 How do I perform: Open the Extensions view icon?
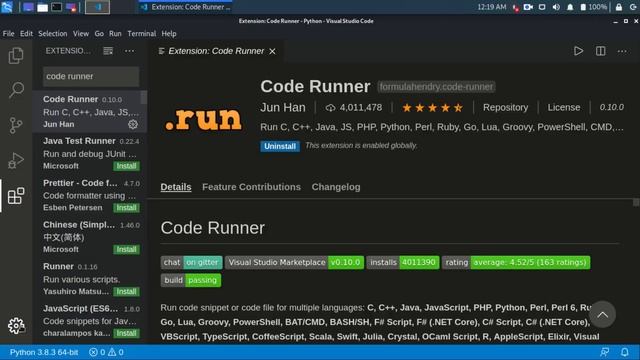(x=16, y=196)
